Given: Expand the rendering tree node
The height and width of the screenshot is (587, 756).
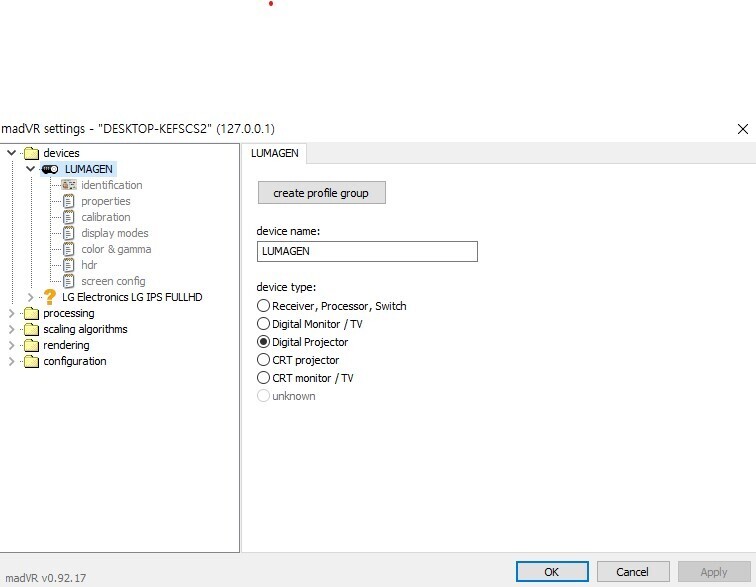Looking at the screenshot, I should (x=12, y=345).
